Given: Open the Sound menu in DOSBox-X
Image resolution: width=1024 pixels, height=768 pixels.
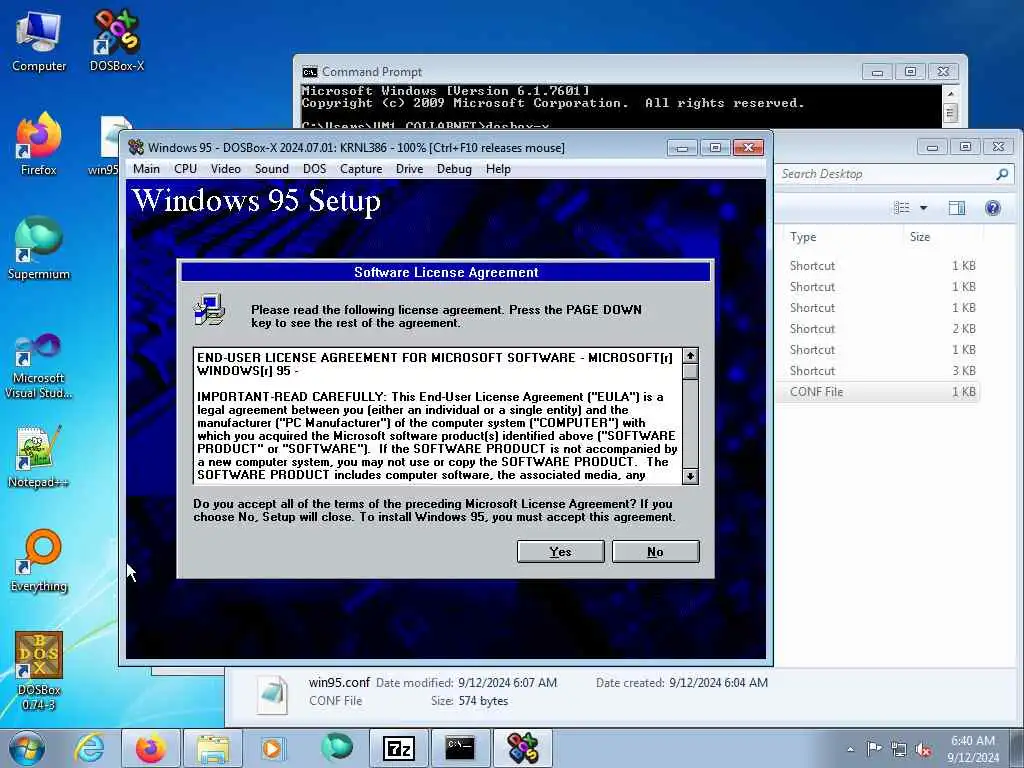Looking at the screenshot, I should pyautogui.click(x=272, y=168).
